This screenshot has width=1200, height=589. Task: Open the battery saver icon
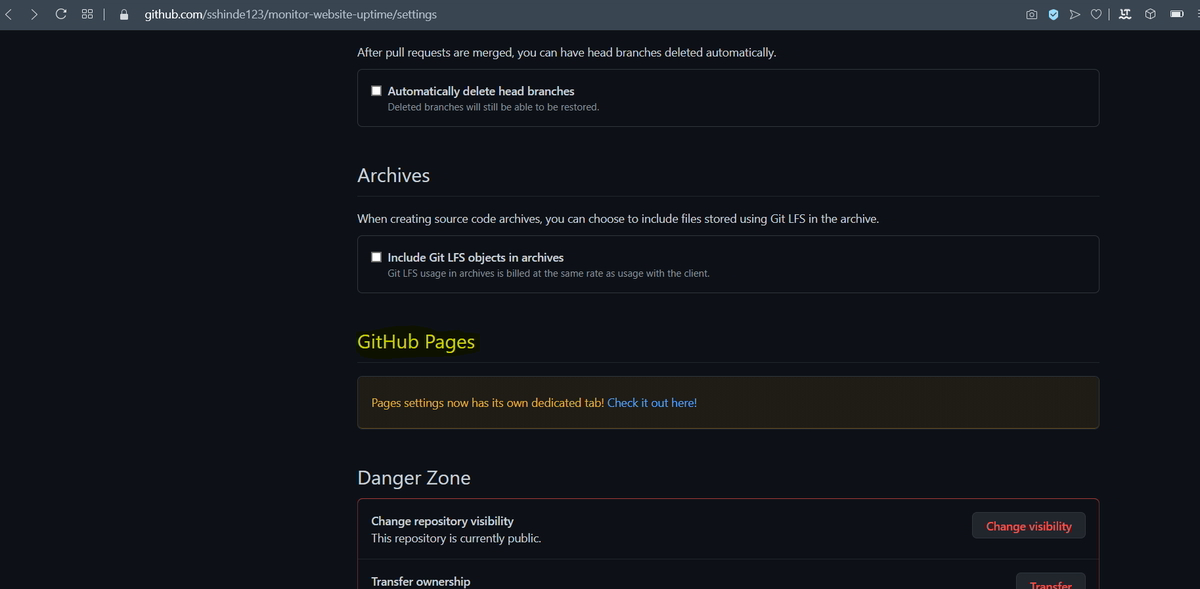click(1177, 14)
